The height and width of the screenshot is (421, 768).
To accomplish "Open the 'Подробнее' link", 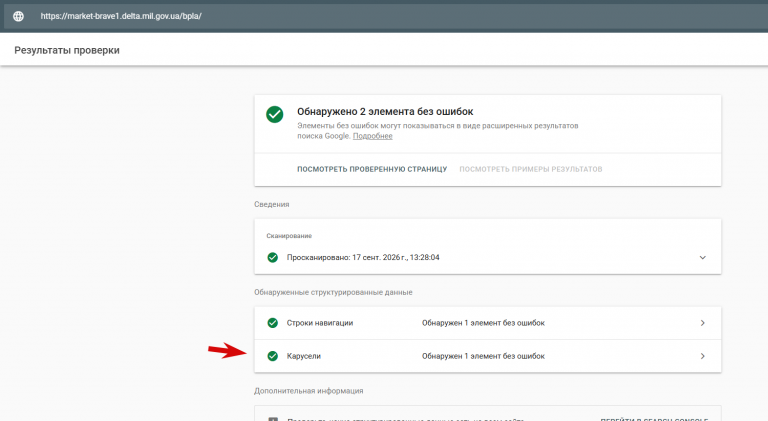I will [372, 136].
